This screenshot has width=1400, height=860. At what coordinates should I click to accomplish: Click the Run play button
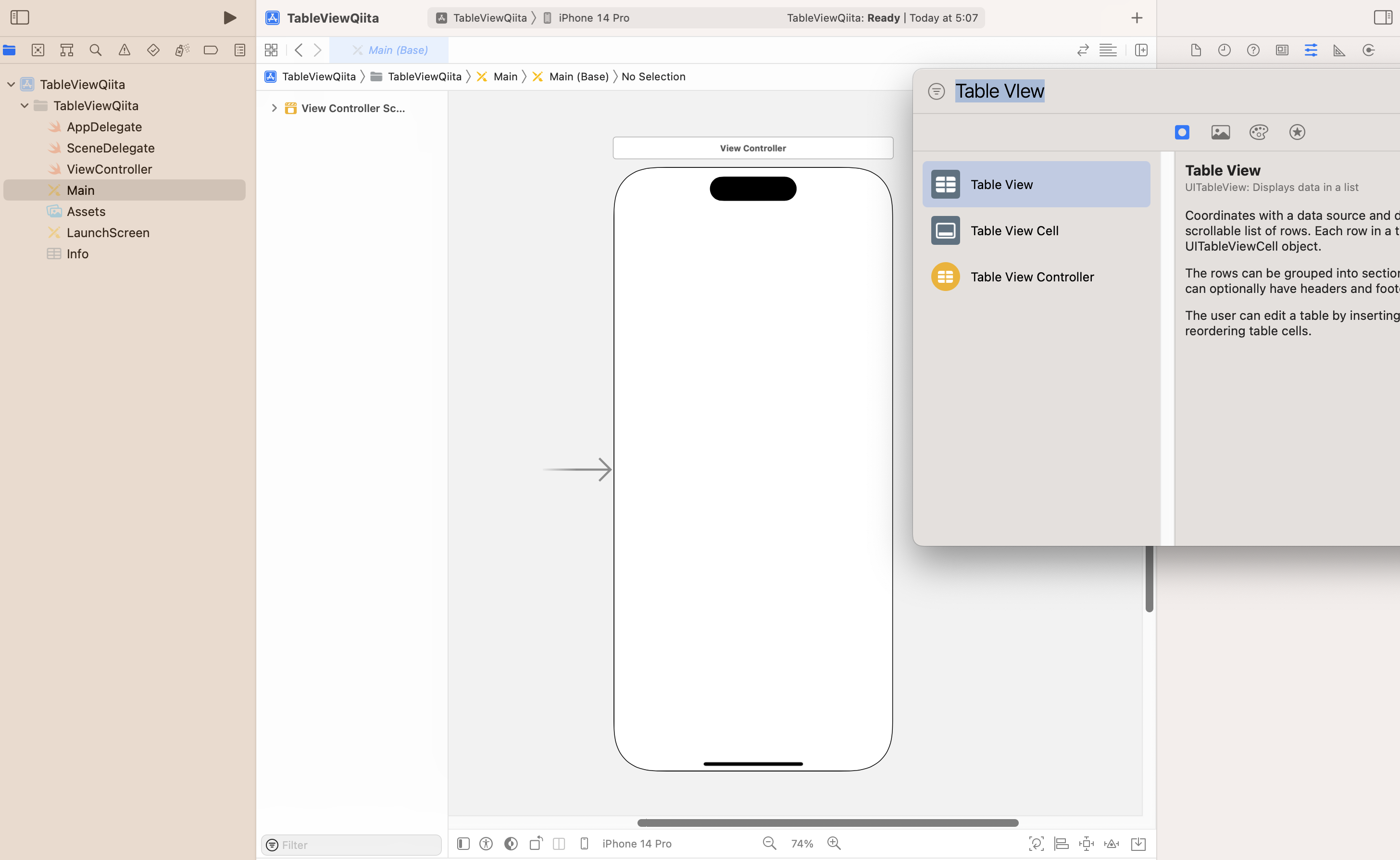[x=230, y=18]
